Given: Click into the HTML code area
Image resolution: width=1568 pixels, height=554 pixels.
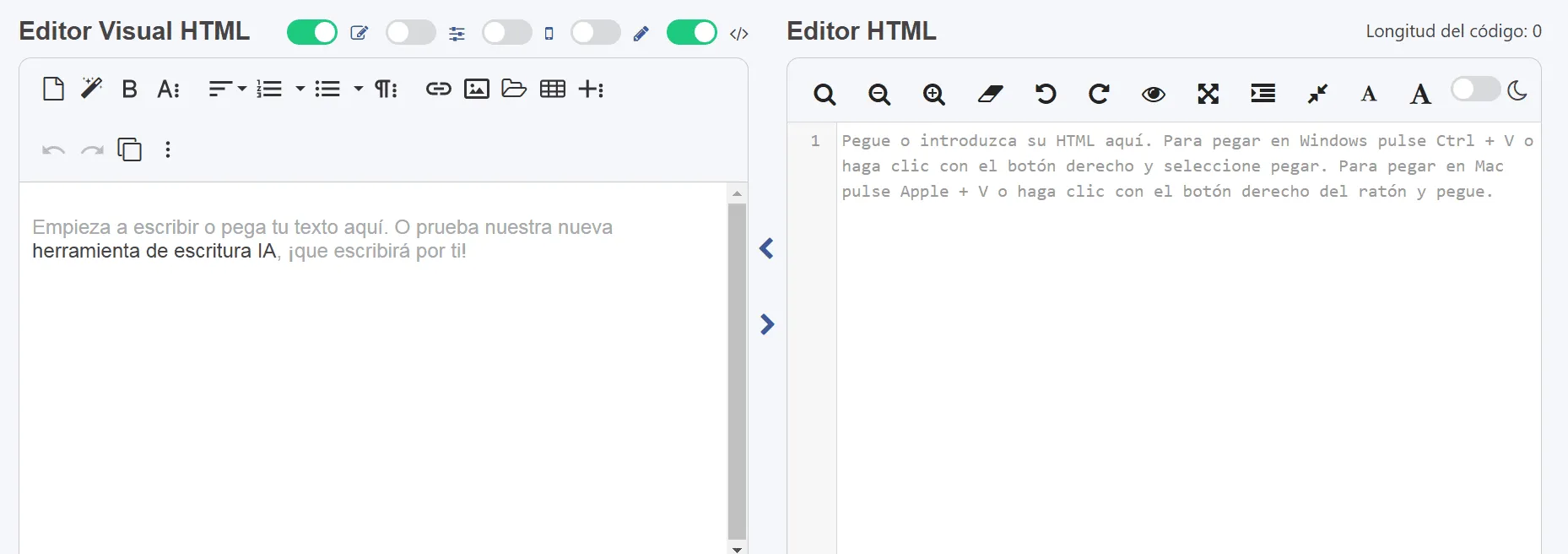Looking at the screenshot, I should [1188, 338].
